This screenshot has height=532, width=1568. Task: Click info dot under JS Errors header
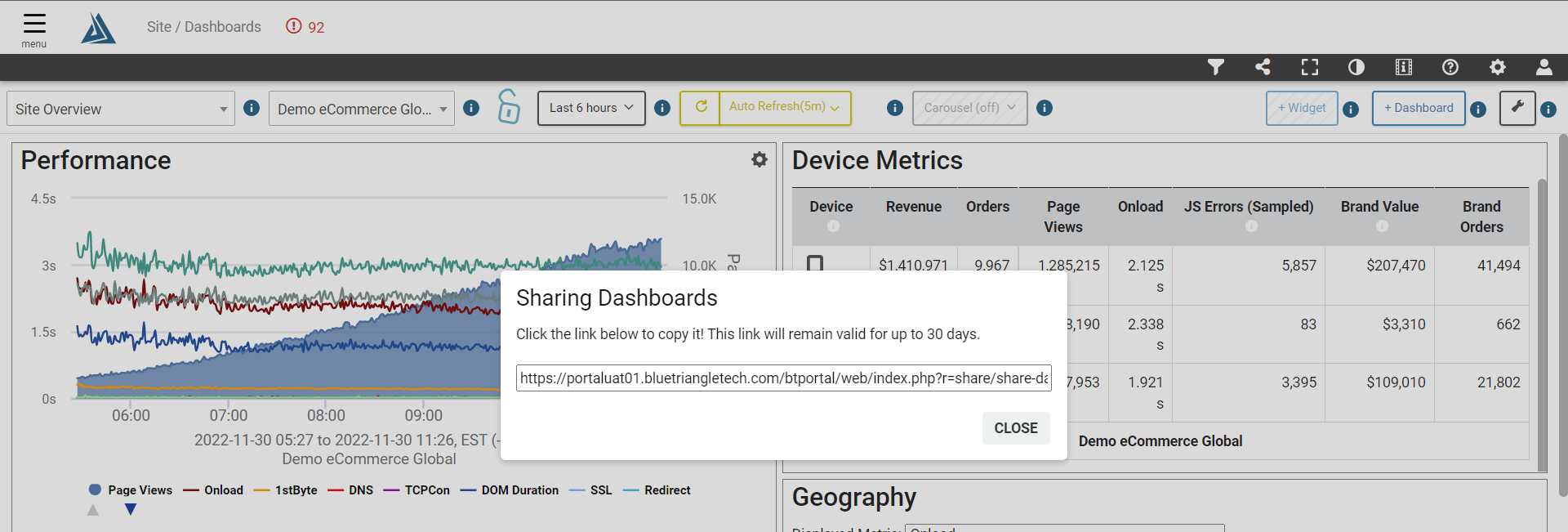[1251, 226]
